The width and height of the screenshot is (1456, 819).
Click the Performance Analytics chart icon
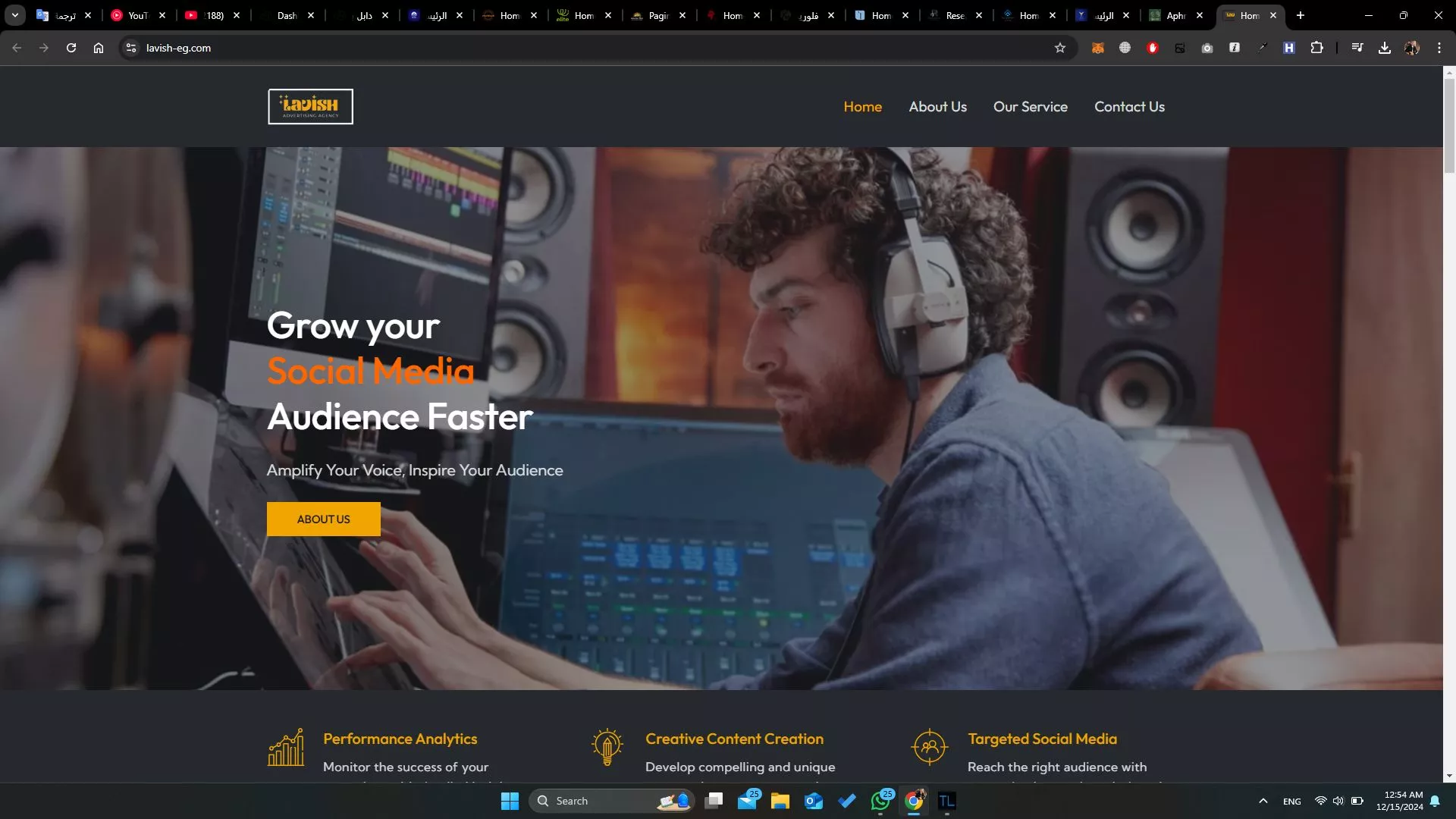286,748
